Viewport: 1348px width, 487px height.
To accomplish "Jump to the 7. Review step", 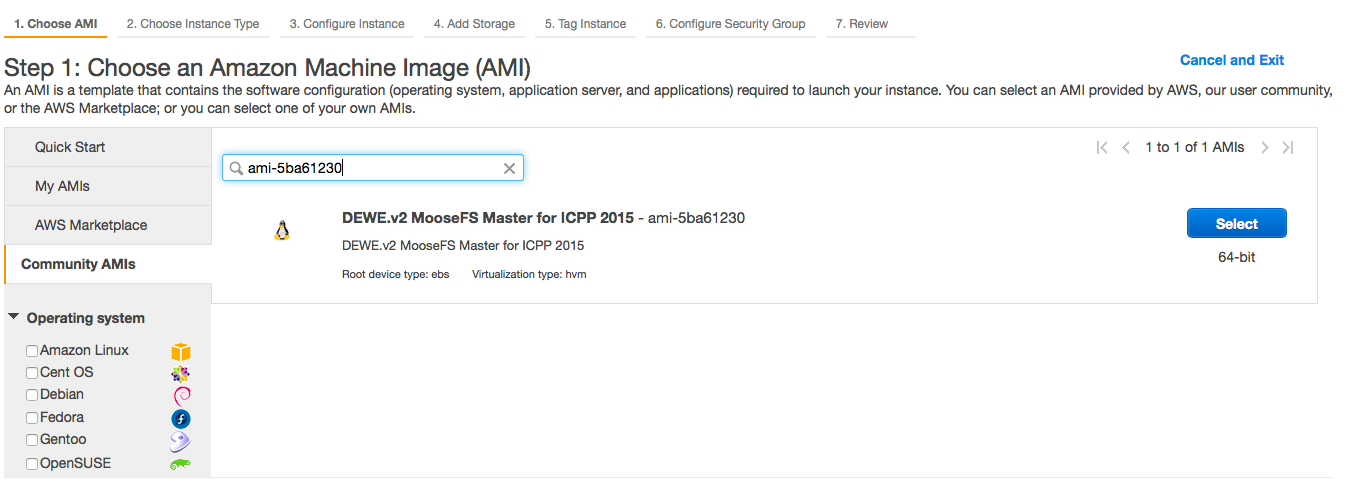I will 870,24.
